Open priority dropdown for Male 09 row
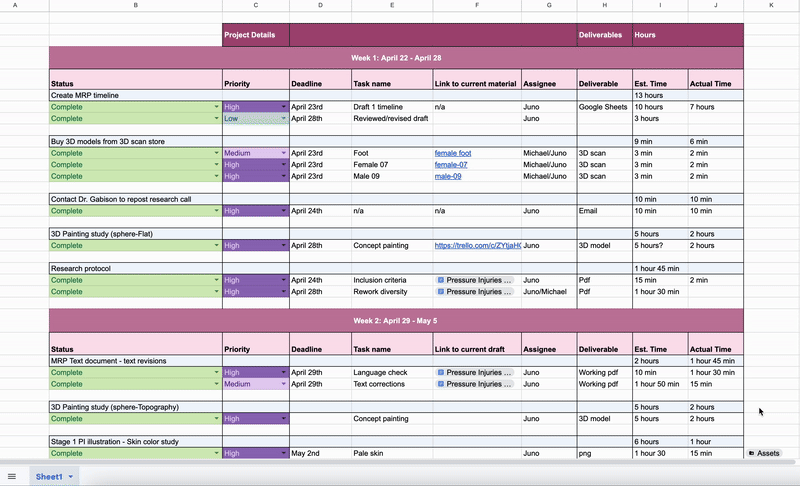This screenshot has height=486, width=800. [x=284, y=176]
